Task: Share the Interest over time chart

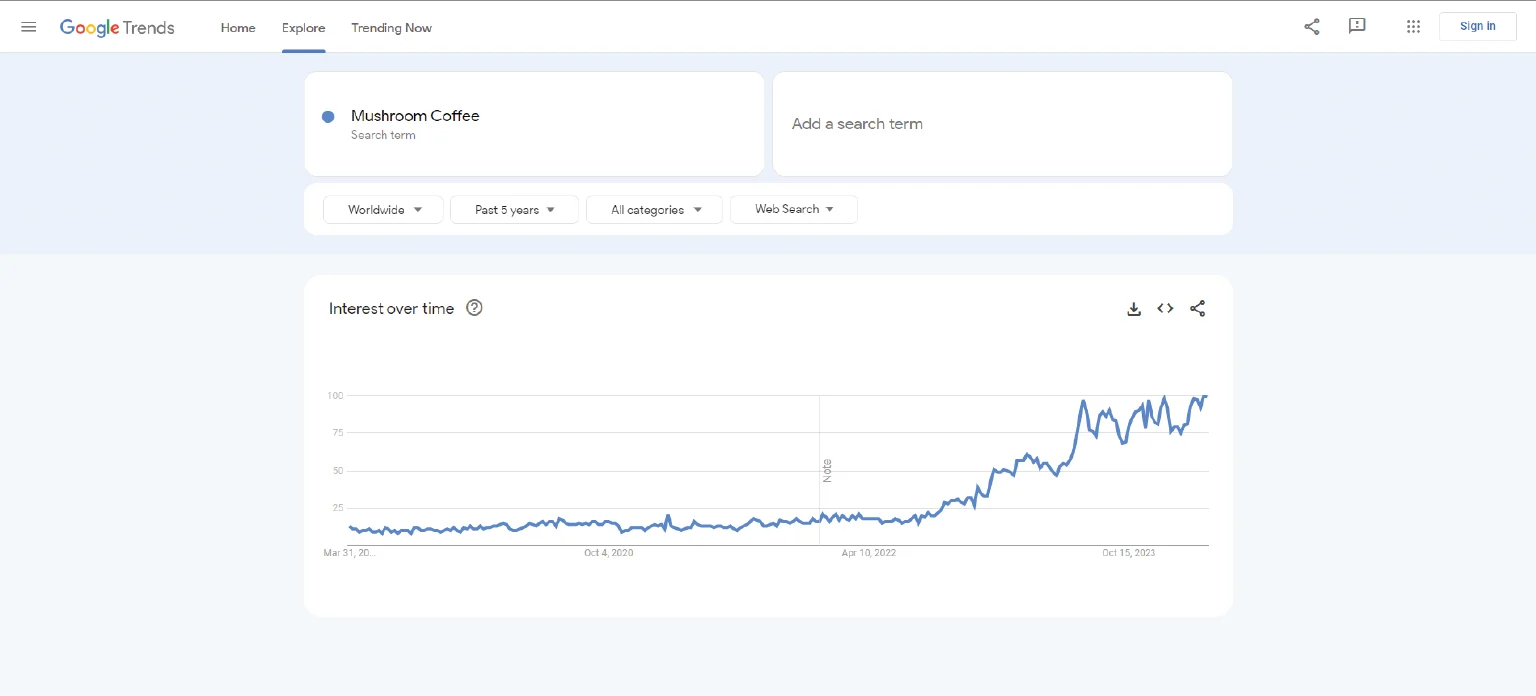Action: pyautogui.click(x=1197, y=309)
